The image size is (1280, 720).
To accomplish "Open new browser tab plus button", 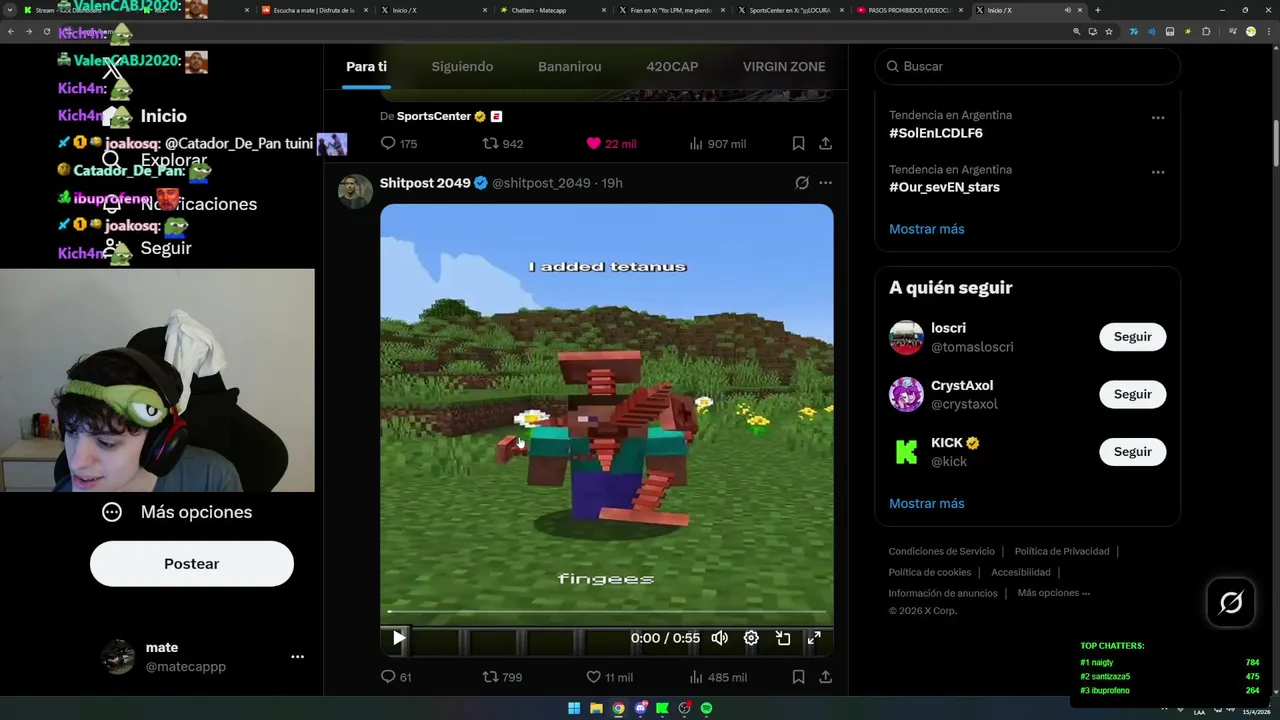I will tap(1098, 10).
